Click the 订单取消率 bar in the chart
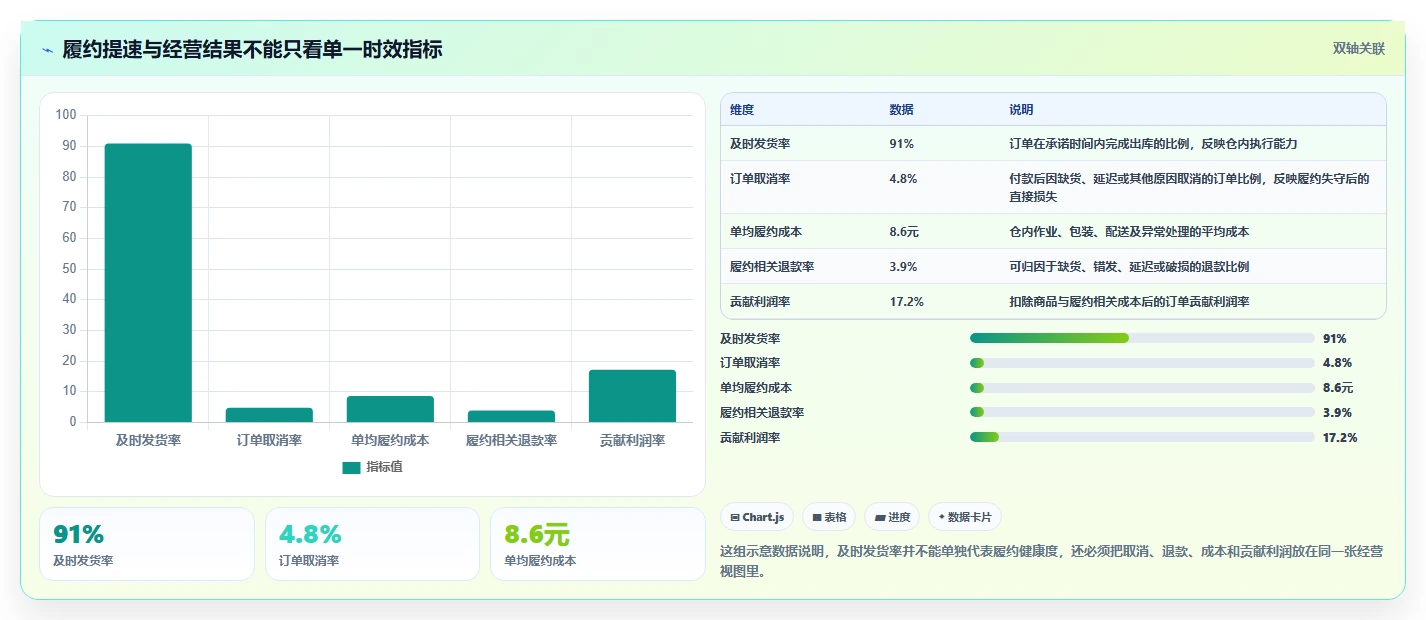The height and width of the screenshot is (620, 1426). [x=269, y=415]
